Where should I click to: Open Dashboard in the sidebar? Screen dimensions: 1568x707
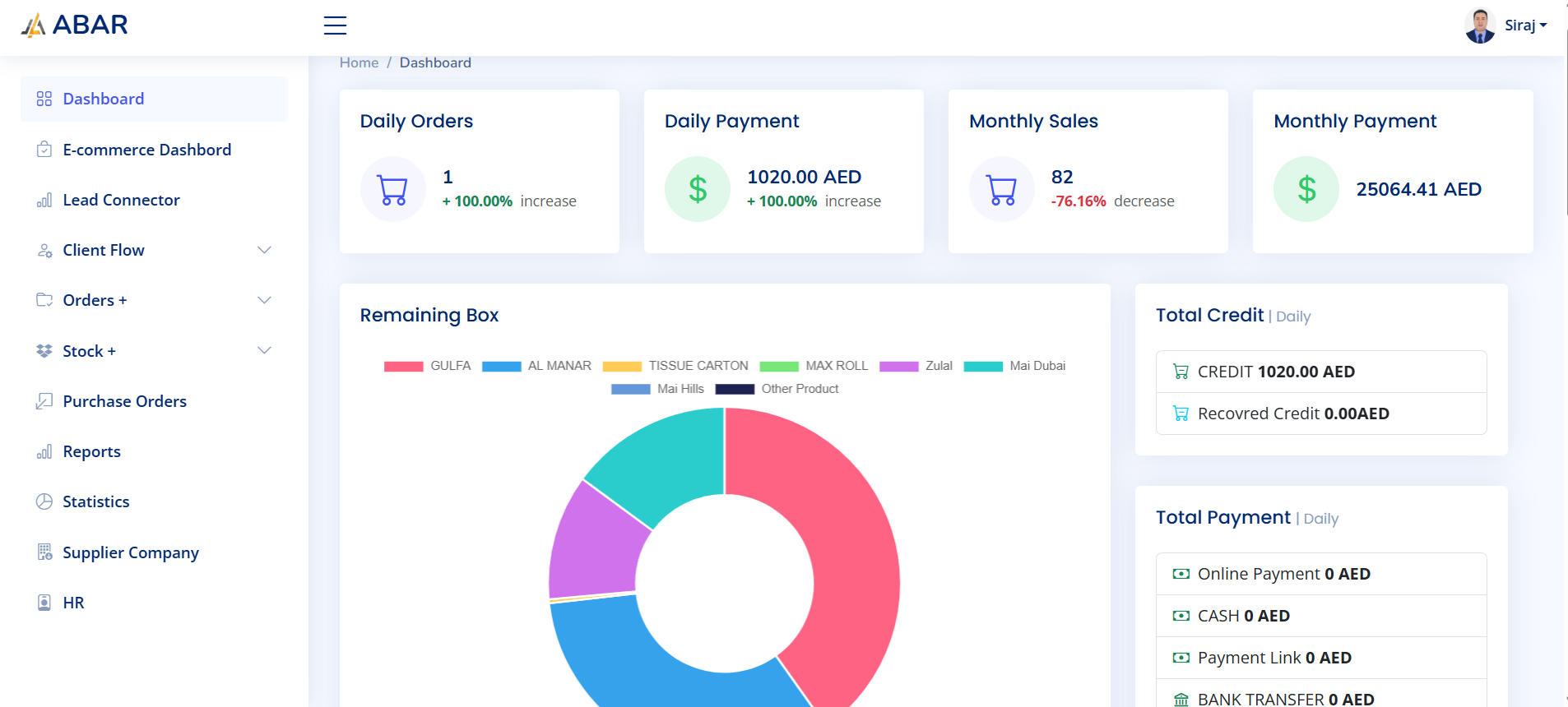pyautogui.click(x=154, y=99)
